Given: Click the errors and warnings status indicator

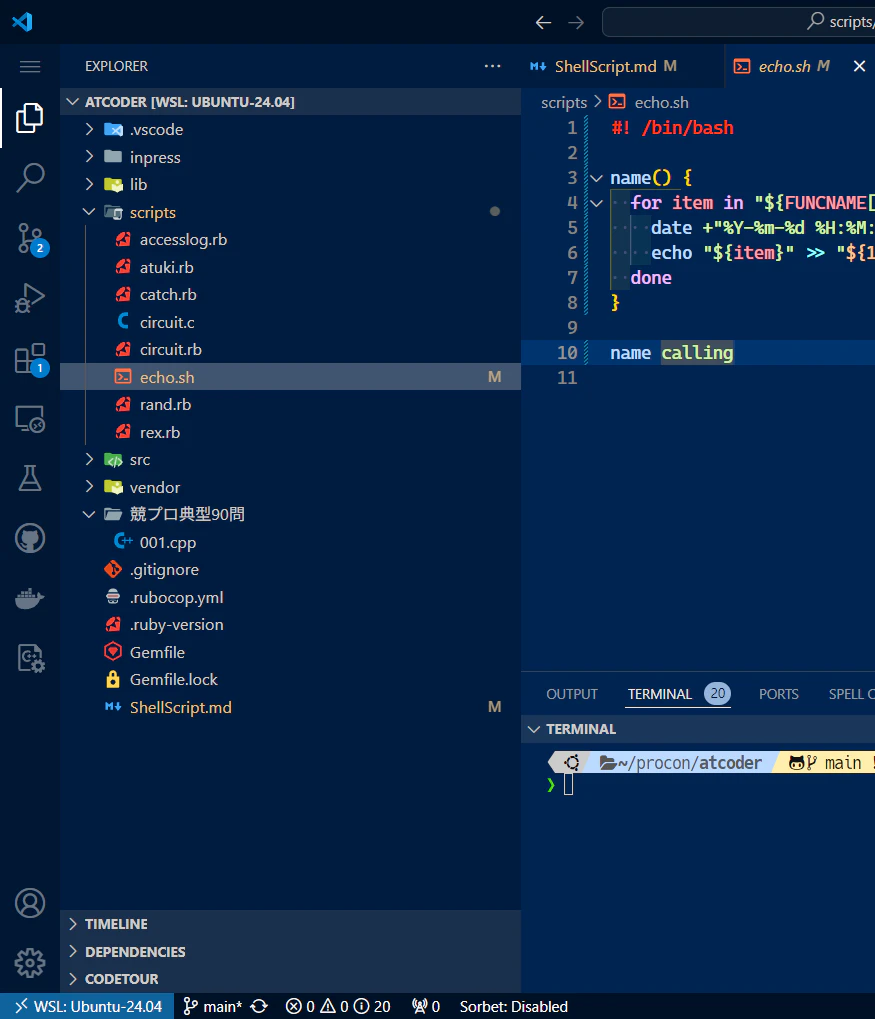Looking at the screenshot, I should click(338, 1007).
